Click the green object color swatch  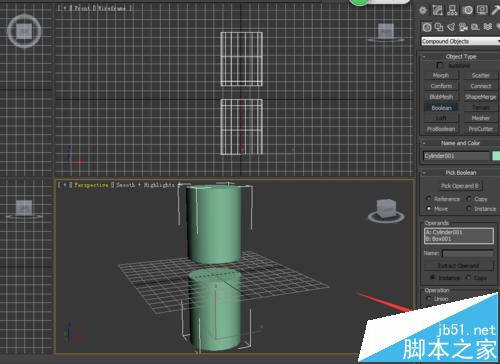[496, 156]
